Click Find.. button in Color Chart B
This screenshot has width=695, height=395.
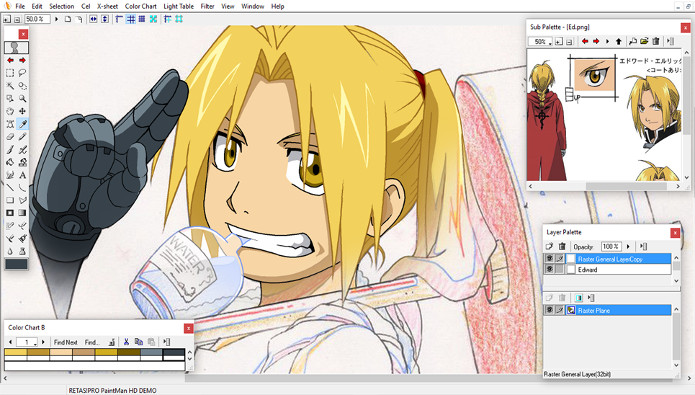92,342
